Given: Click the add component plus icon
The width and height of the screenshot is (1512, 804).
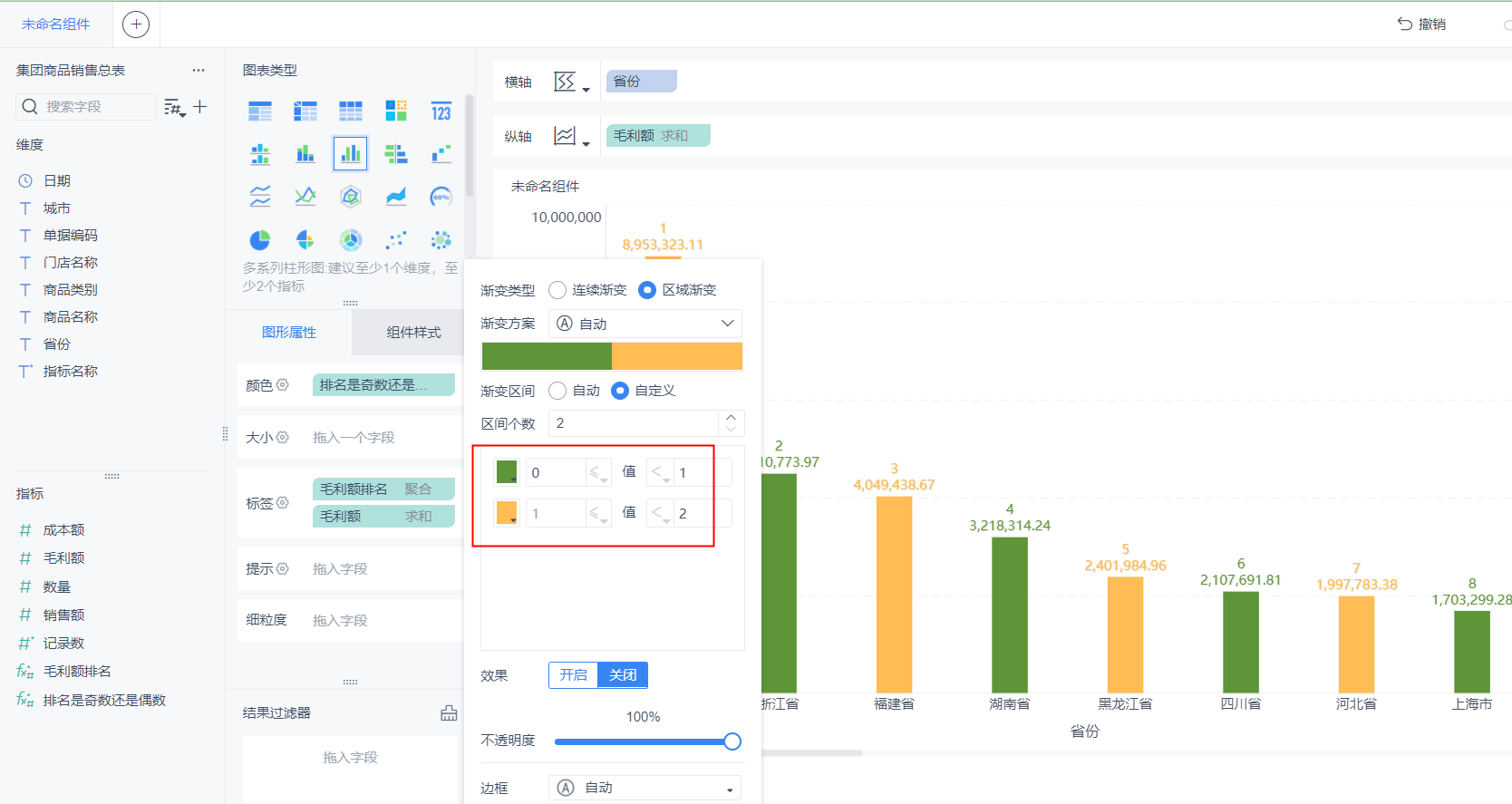Looking at the screenshot, I should click(x=136, y=24).
